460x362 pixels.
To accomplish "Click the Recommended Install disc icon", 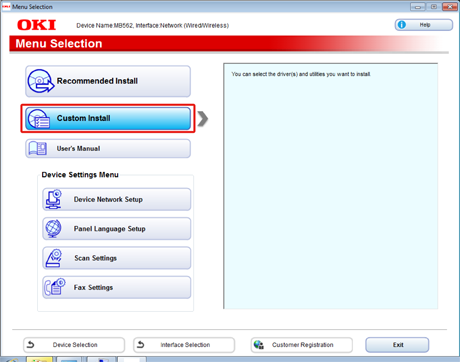I will (41, 81).
